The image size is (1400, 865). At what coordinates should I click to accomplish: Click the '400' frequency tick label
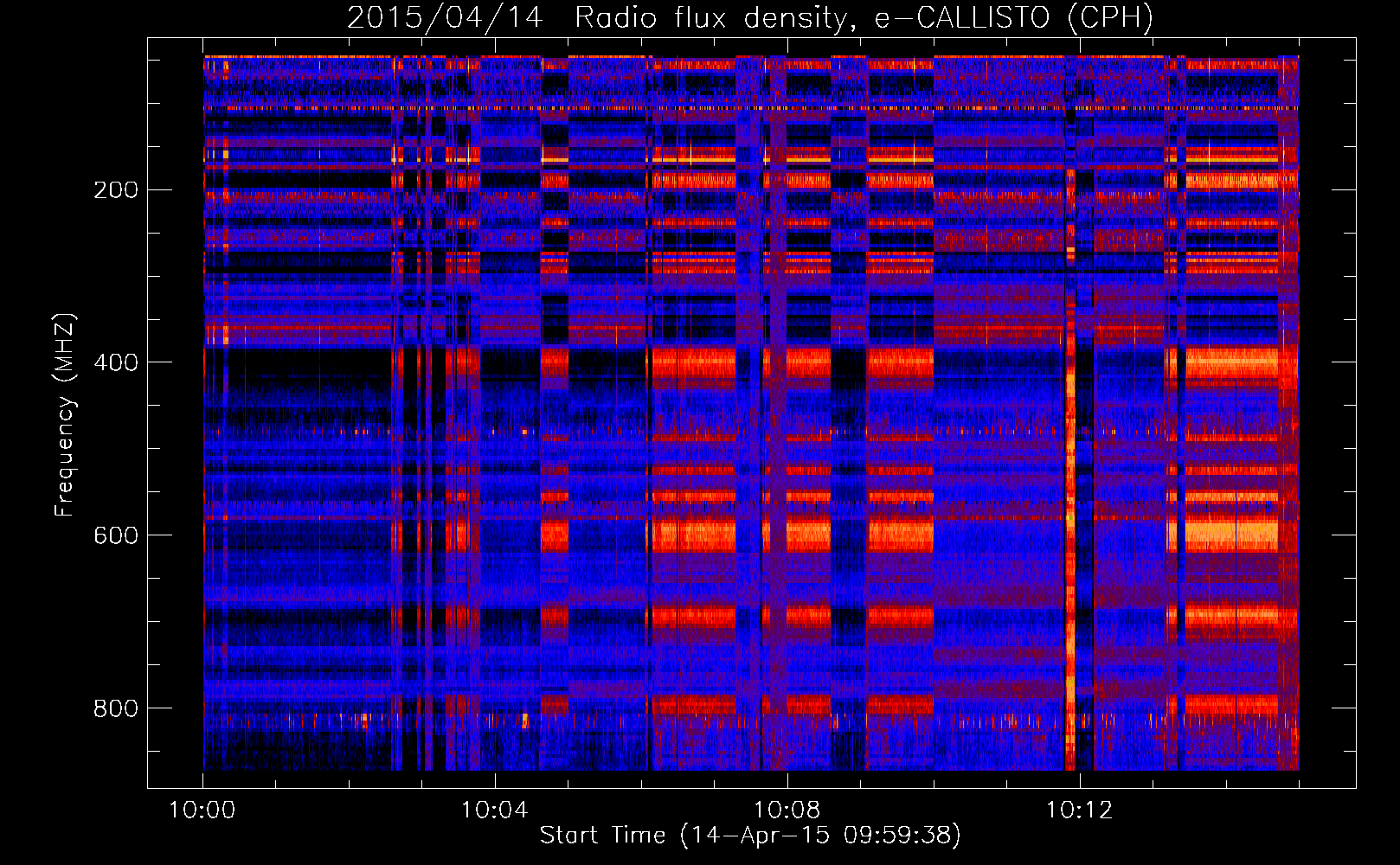tap(115, 363)
